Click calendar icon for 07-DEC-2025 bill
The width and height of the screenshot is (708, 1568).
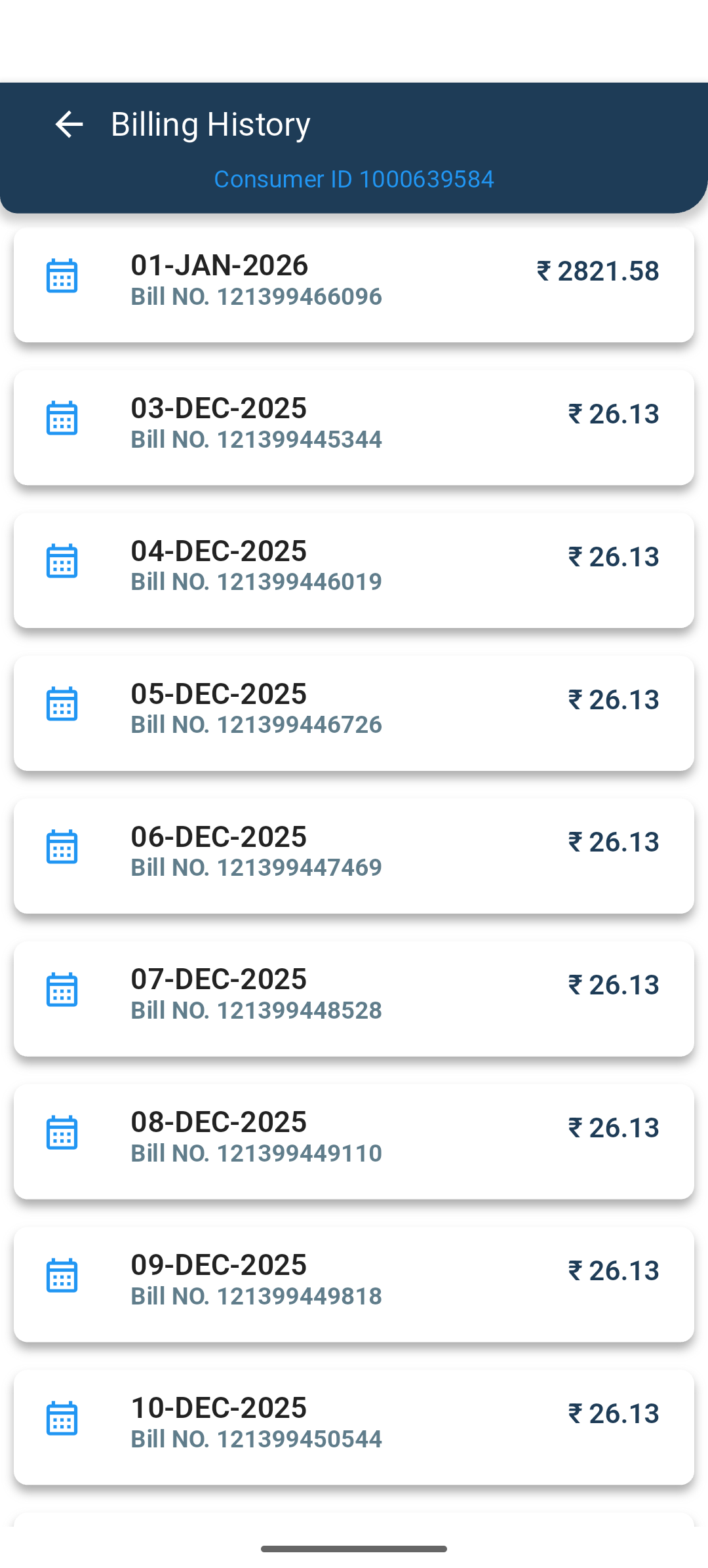(x=62, y=990)
